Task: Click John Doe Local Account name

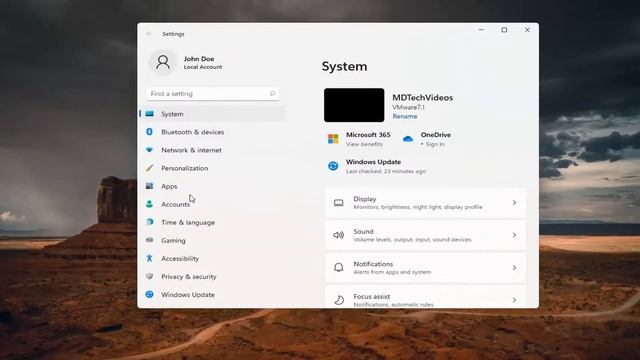Action: 203,62
